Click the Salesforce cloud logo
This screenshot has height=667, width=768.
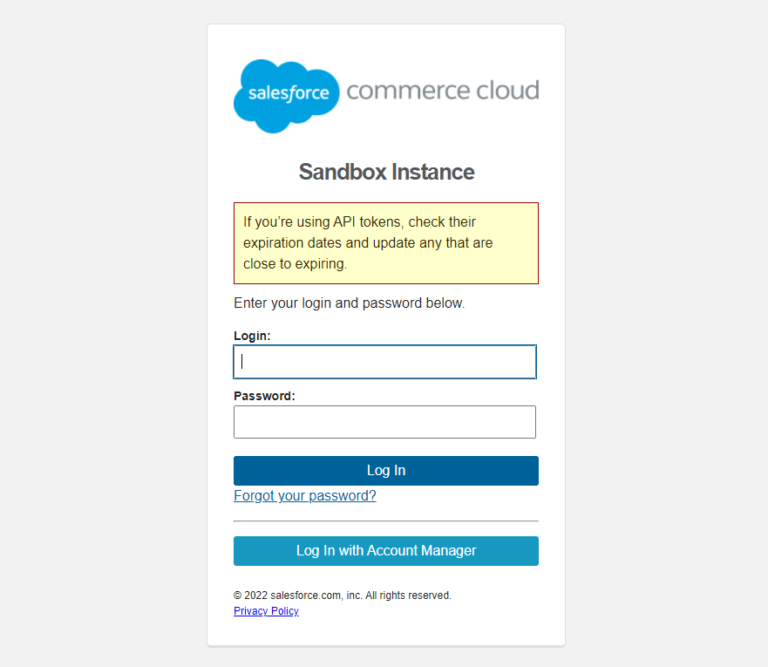click(287, 96)
